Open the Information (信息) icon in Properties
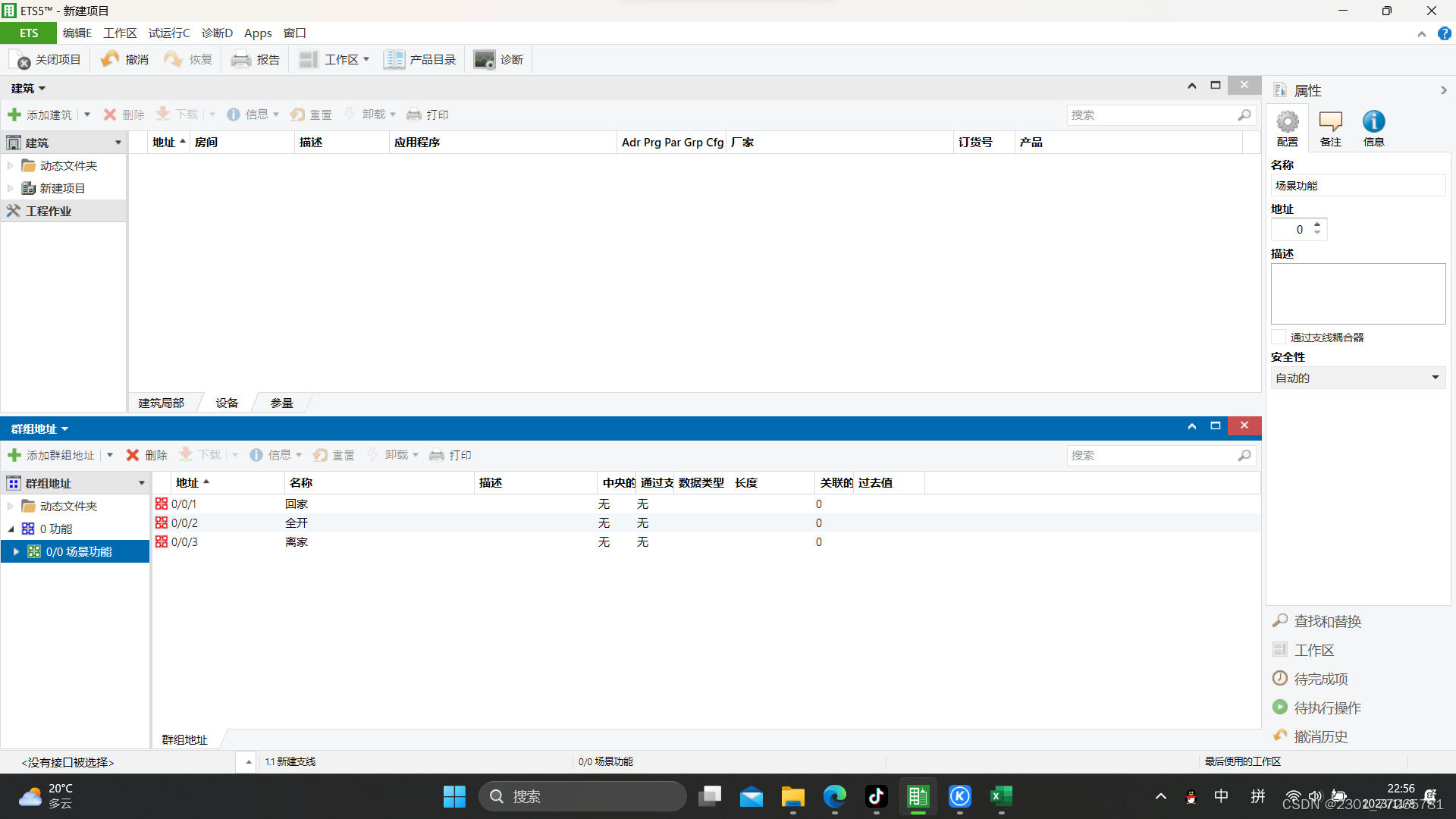The height and width of the screenshot is (819, 1456). click(1373, 122)
